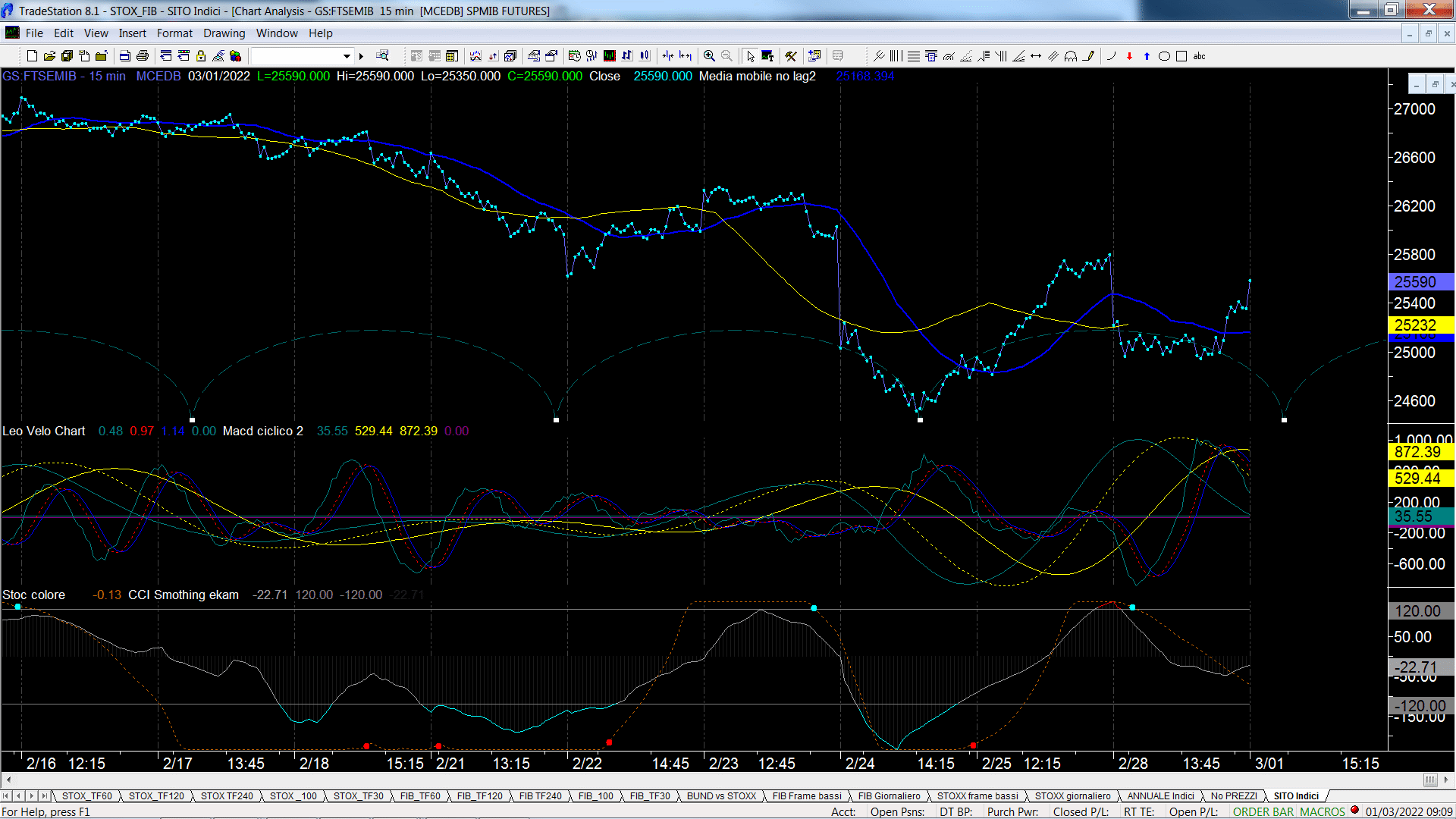This screenshot has height=819, width=1456.
Task: Select the double-headed horizontal arrow tool
Action: 1036,56
